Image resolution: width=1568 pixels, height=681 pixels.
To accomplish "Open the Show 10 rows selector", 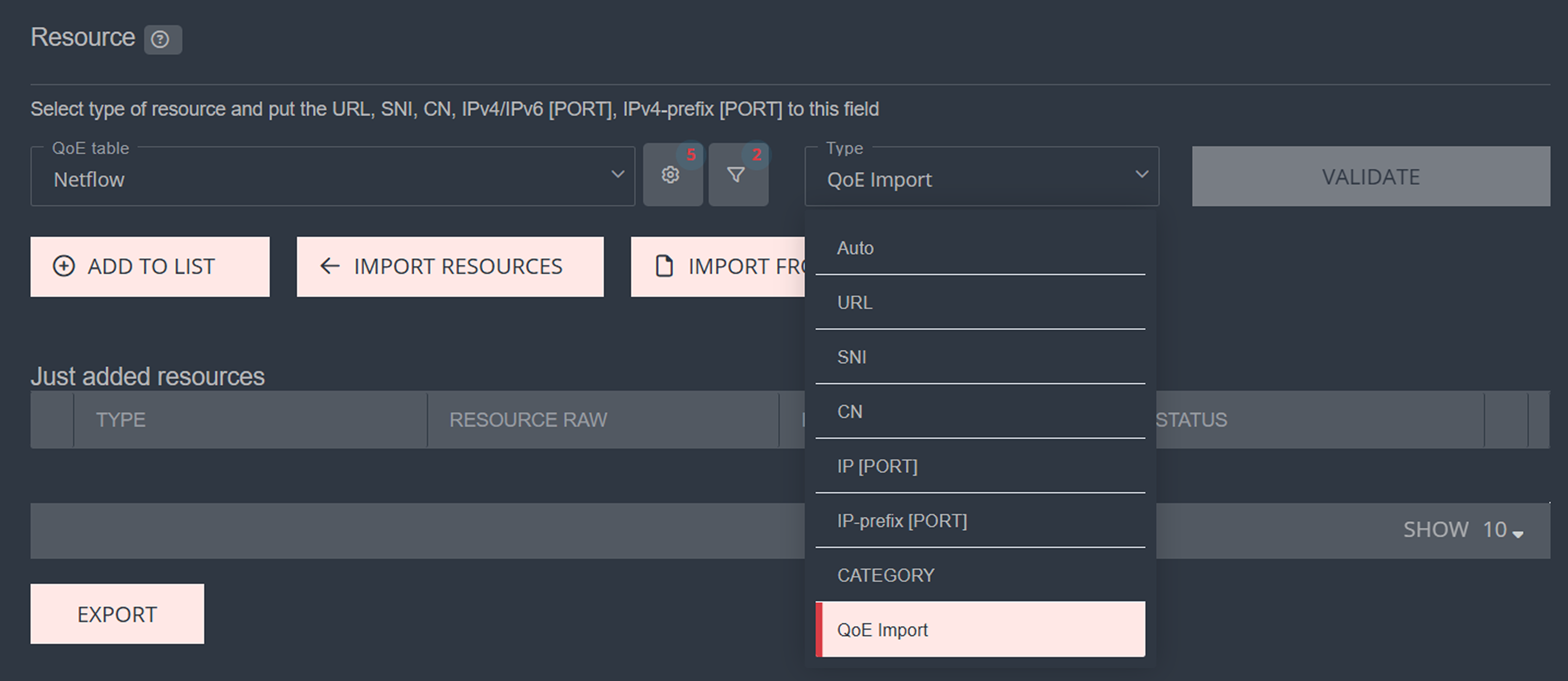I will coord(1502,530).
